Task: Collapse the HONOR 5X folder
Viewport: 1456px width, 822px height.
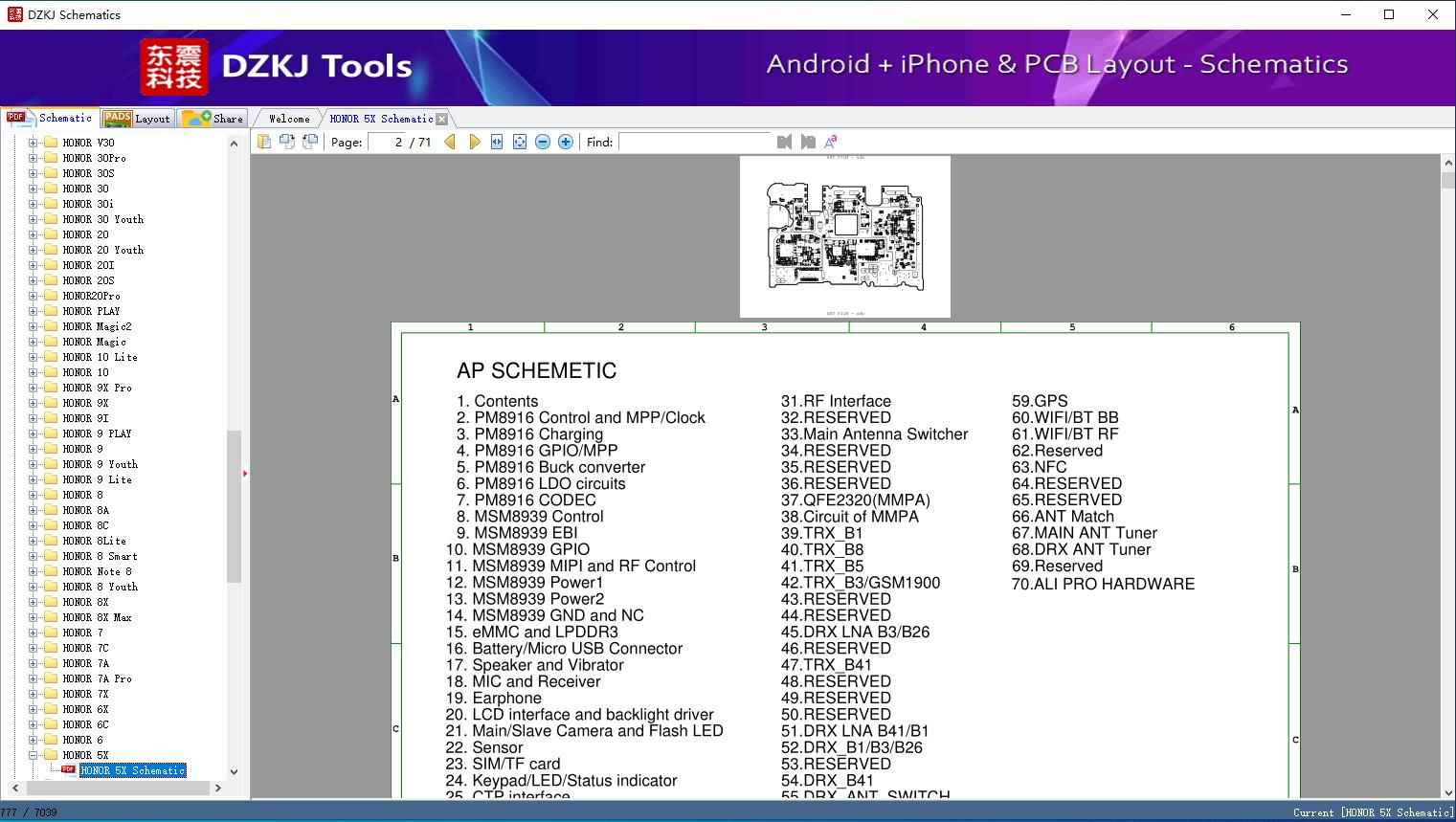Action: point(33,755)
